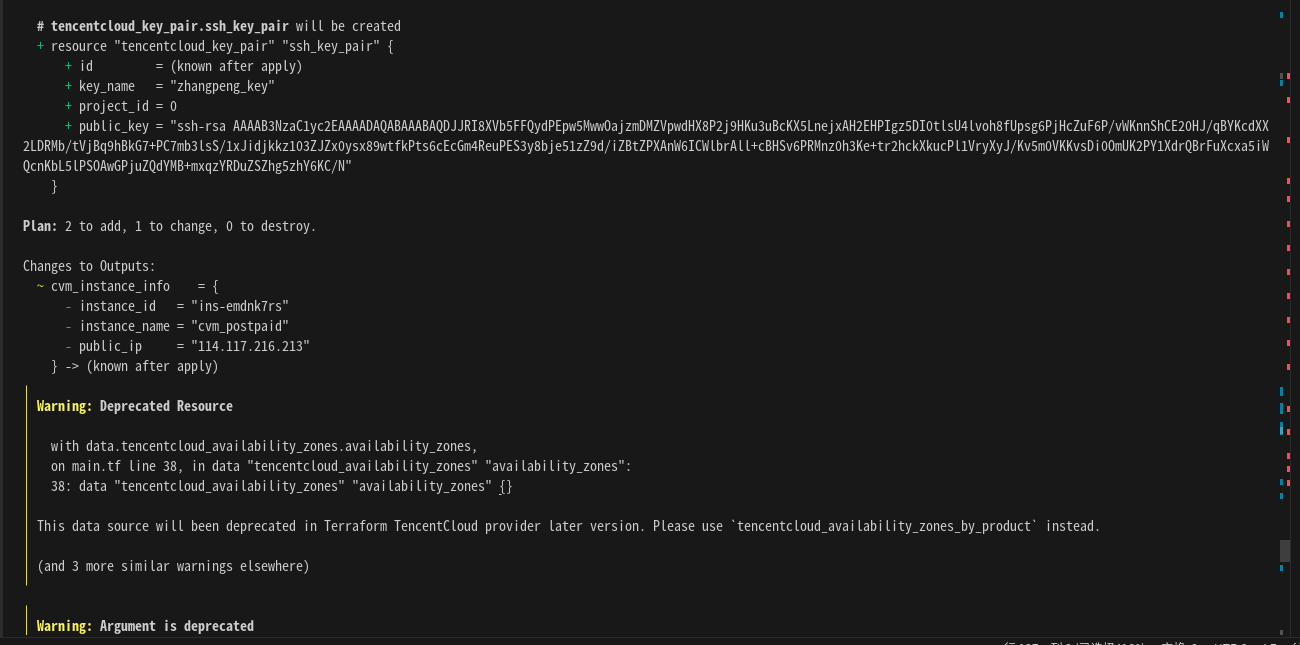The image size is (1300, 645).
Task: Click the scrollbar thumb on the right
Action: coord(1284,551)
